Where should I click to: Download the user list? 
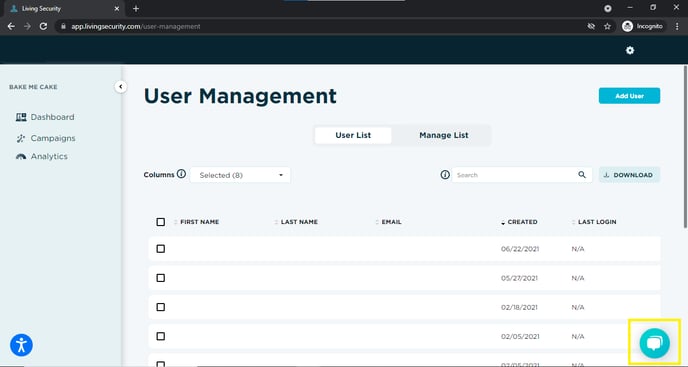pos(629,175)
